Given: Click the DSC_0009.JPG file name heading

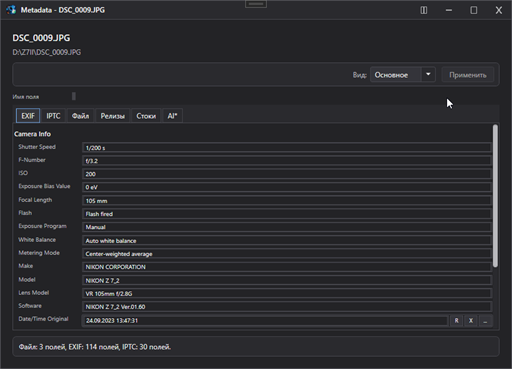Looking at the screenshot, I should click(41, 38).
